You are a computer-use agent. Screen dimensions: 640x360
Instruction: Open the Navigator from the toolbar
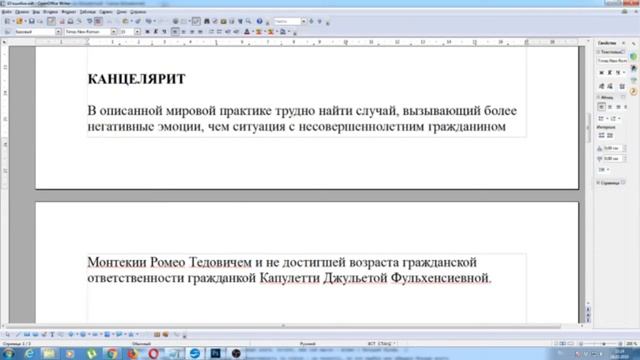click(x=215, y=21)
